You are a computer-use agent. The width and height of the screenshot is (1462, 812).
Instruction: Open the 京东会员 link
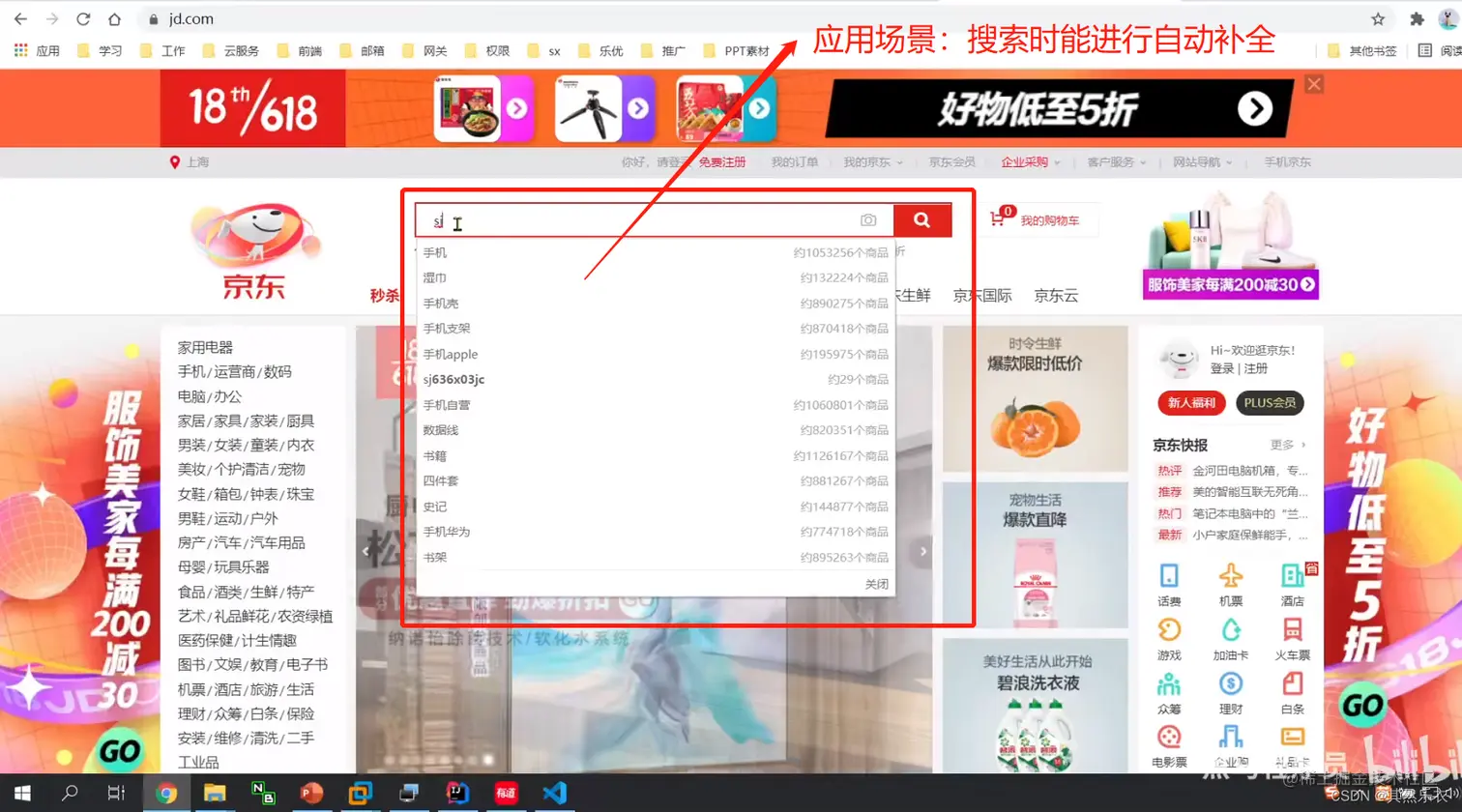click(x=951, y=162)
